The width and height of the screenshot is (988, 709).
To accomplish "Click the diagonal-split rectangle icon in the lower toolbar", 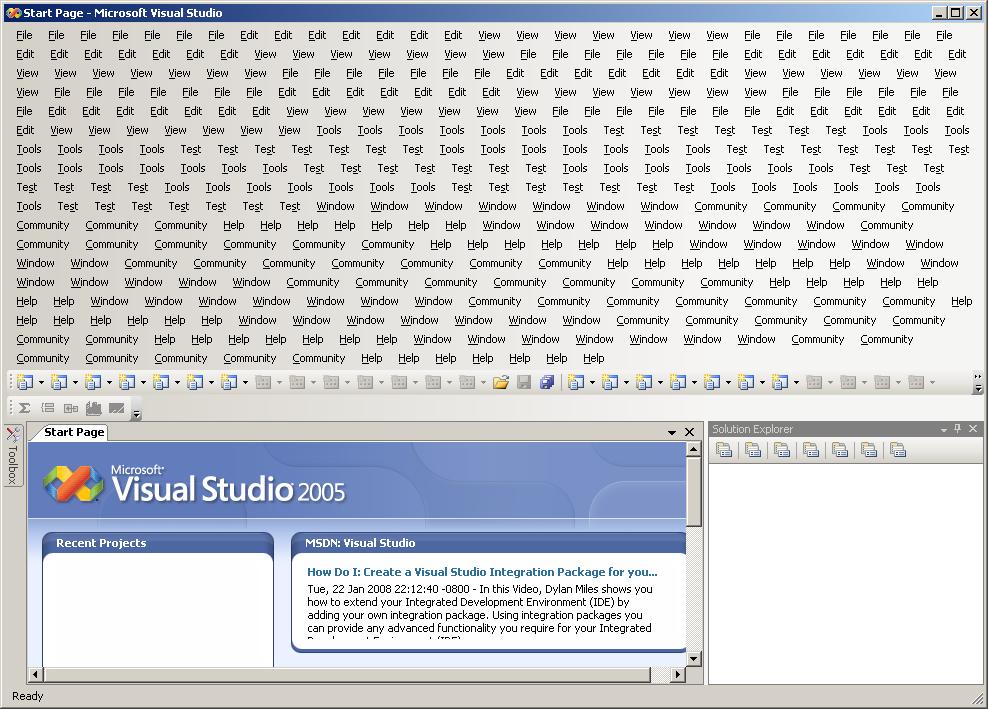I will tap(117, 408).
